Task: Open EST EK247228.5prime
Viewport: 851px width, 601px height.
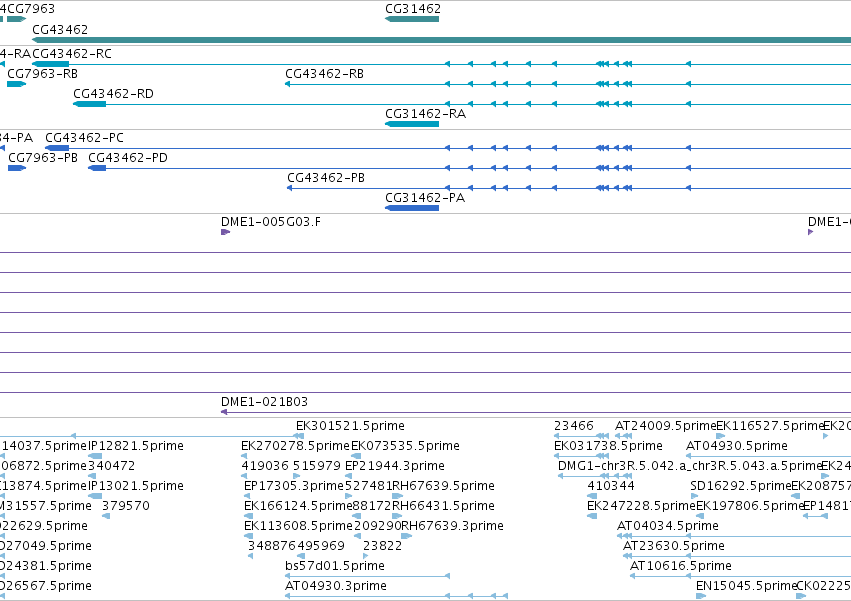Action: [x=642, y=506]
